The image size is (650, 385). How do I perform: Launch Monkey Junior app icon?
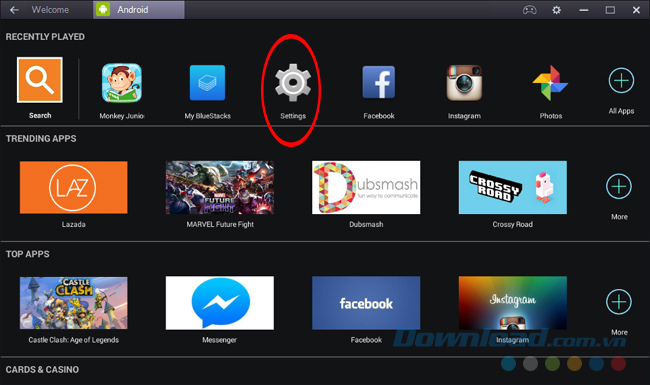click(122, 83)
